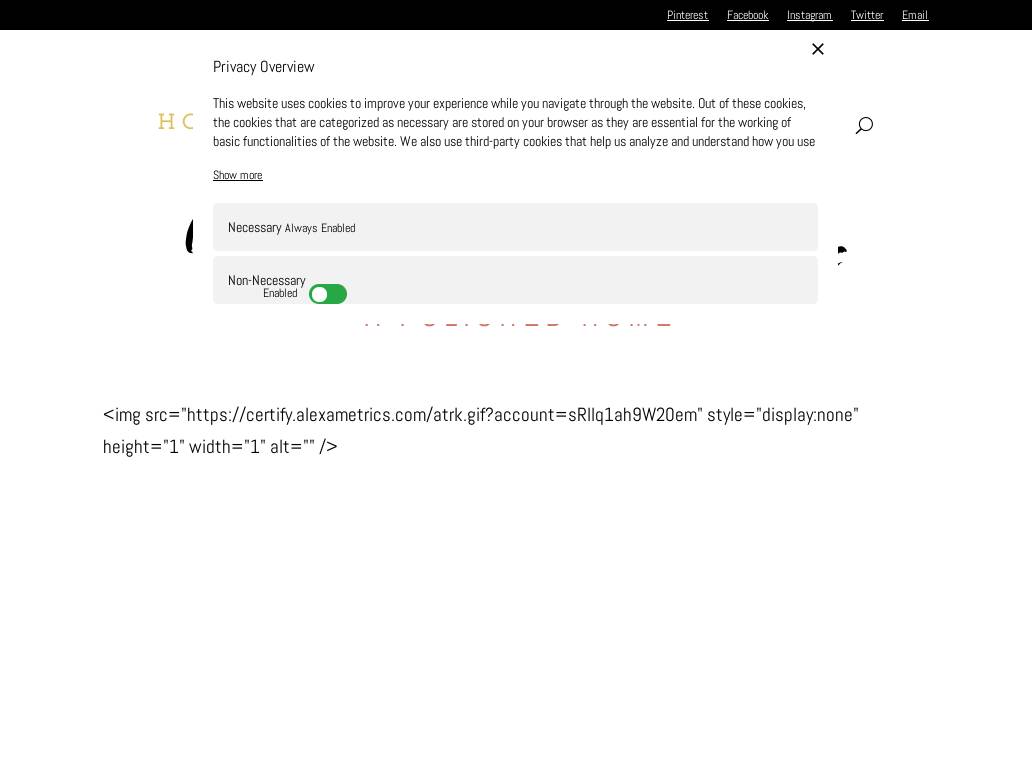Expand the Necessary cookies section
Image resolution: width=1032 pixels, height=768 pixels.
(x=254, y=228)
